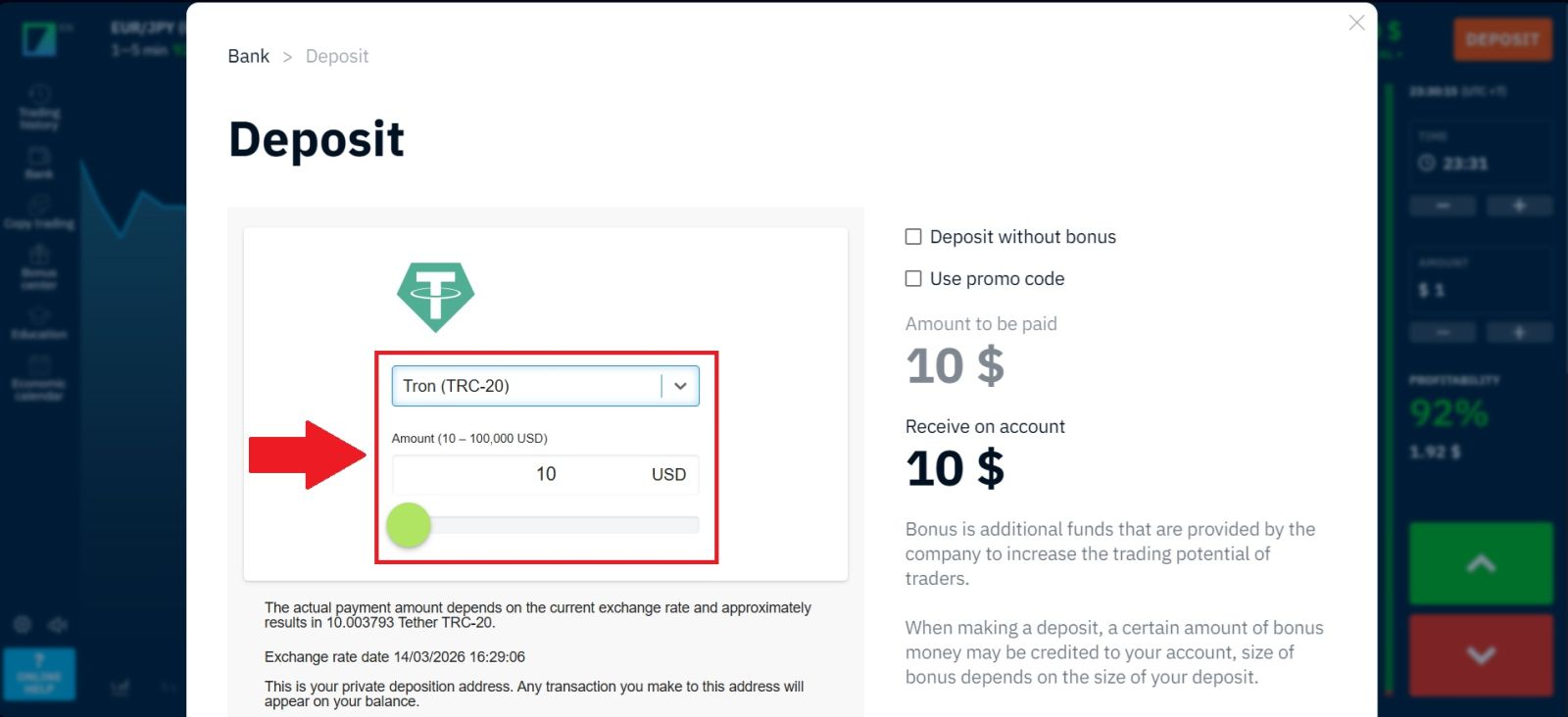Expand the currency chevron next to USD field
Viewport: 1568px width, 717px height.
click(x=679, y=385)
